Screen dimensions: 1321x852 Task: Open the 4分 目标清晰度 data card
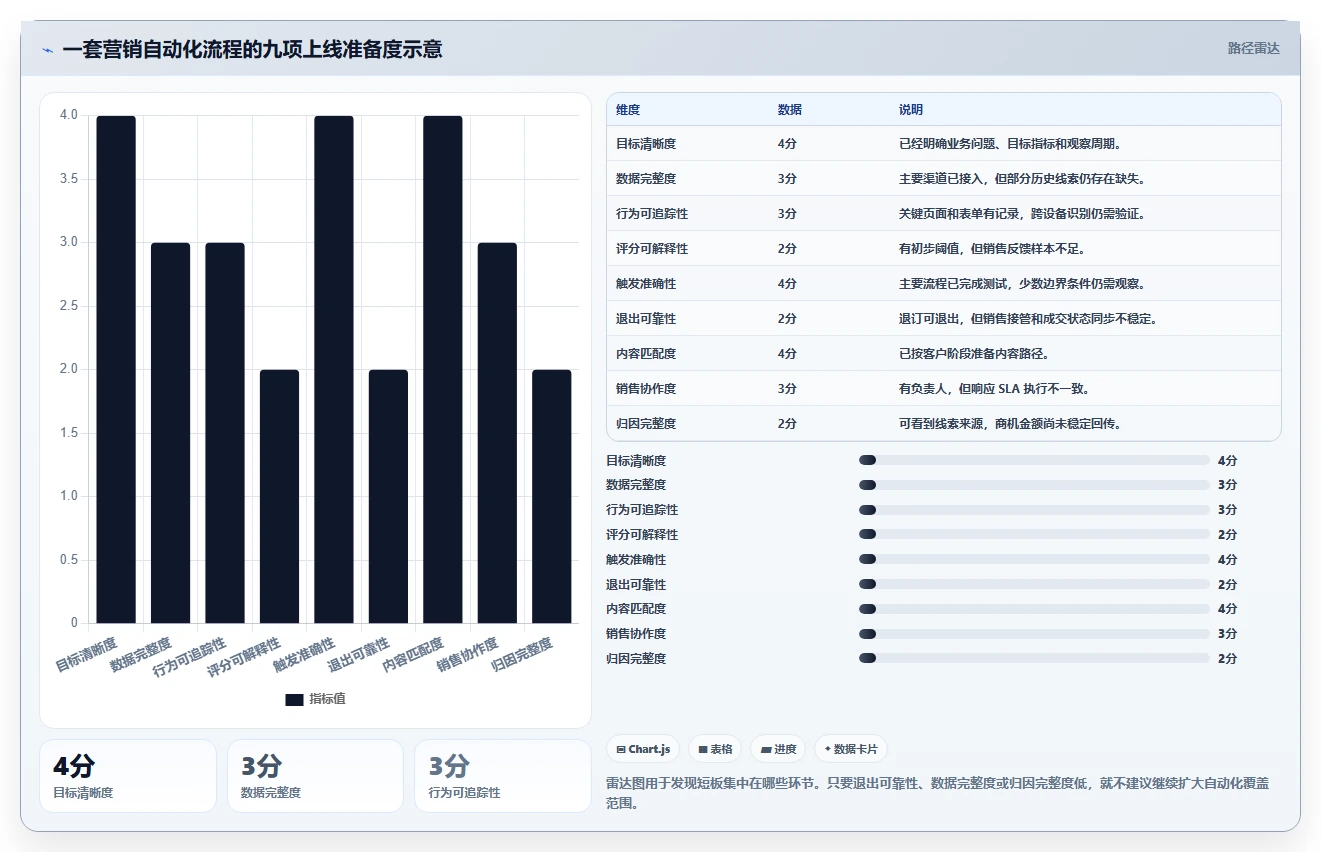click(128, 776)
